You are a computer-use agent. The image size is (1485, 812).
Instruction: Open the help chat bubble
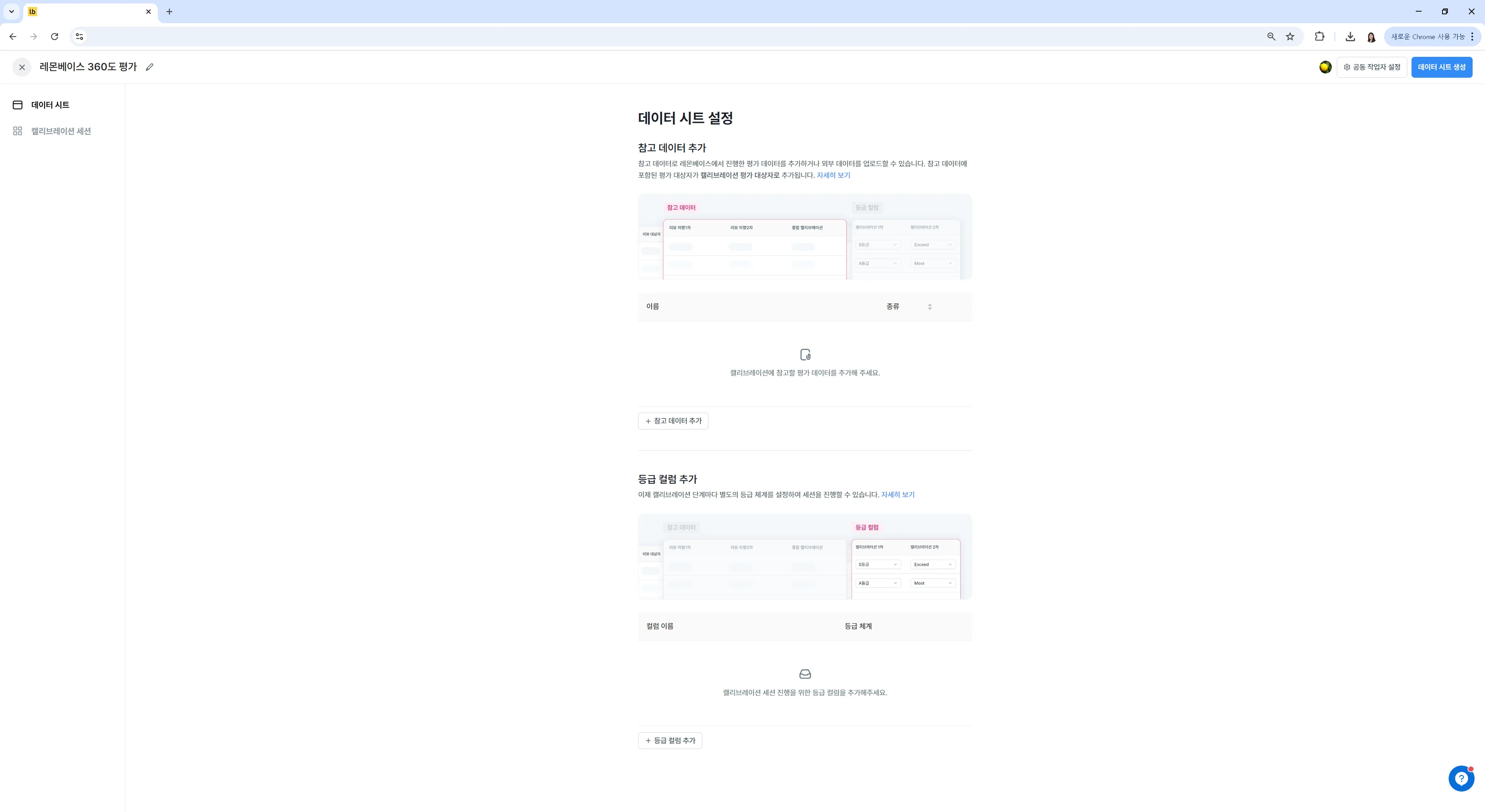(1461, 779)
